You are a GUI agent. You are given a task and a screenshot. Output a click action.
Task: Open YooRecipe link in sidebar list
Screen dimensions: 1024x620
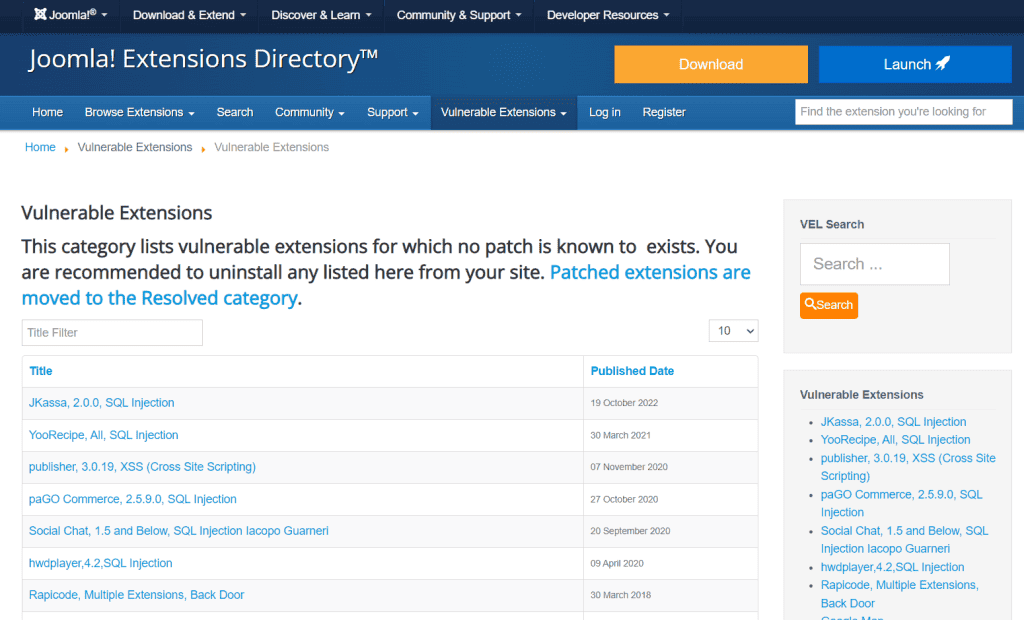click(895, 440)
